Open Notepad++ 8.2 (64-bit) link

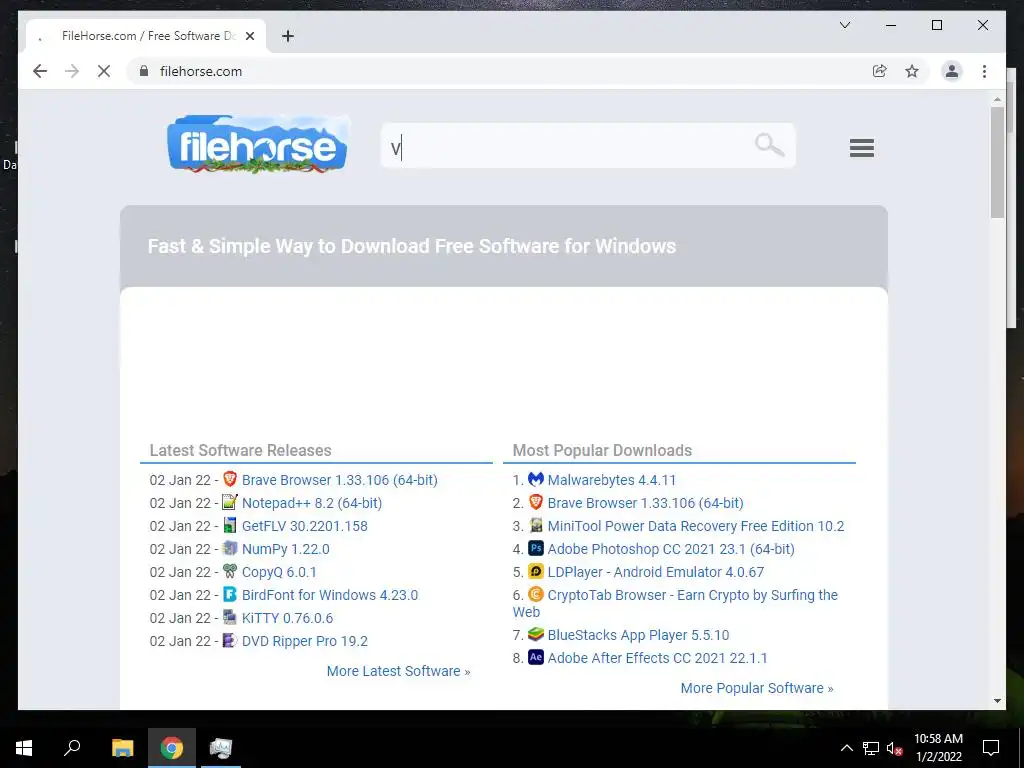pyautogui.click(x=312, y=503)
